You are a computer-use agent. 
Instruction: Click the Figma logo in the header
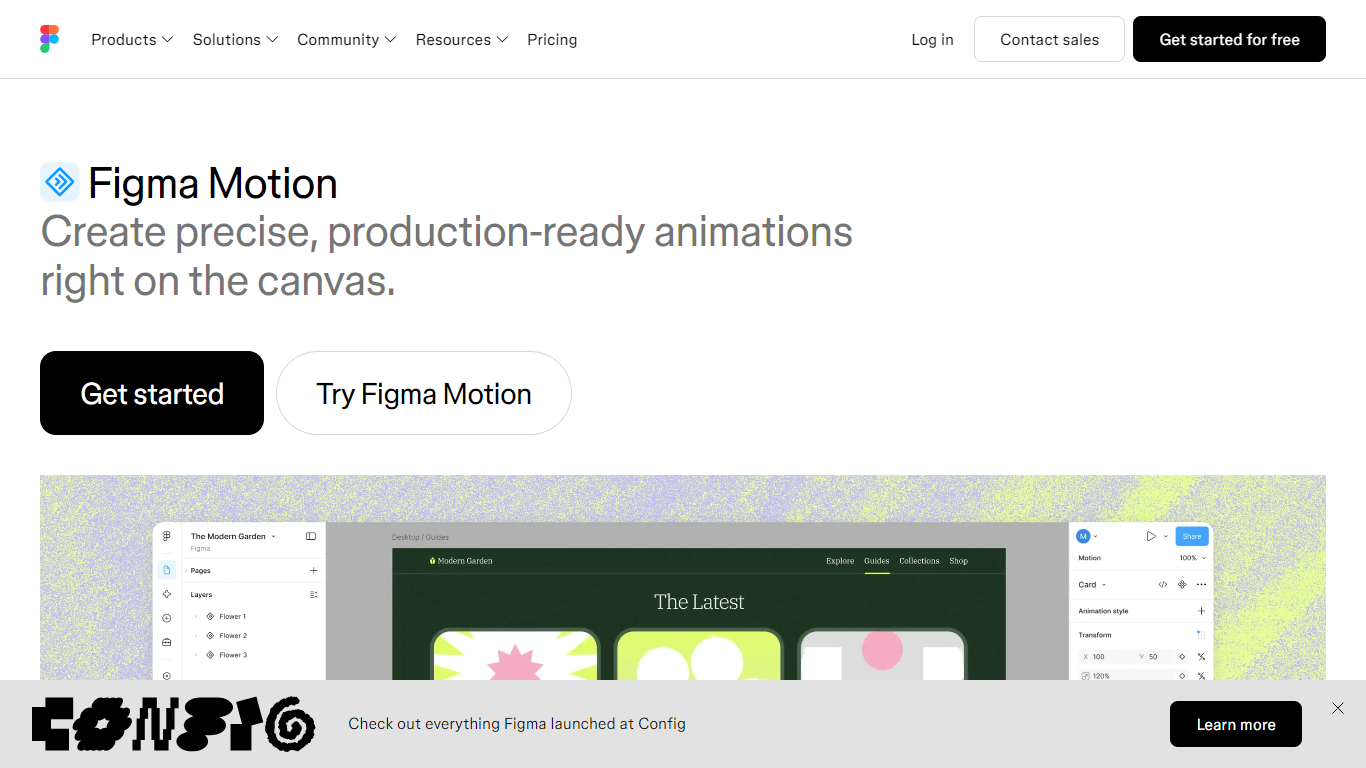50,39
